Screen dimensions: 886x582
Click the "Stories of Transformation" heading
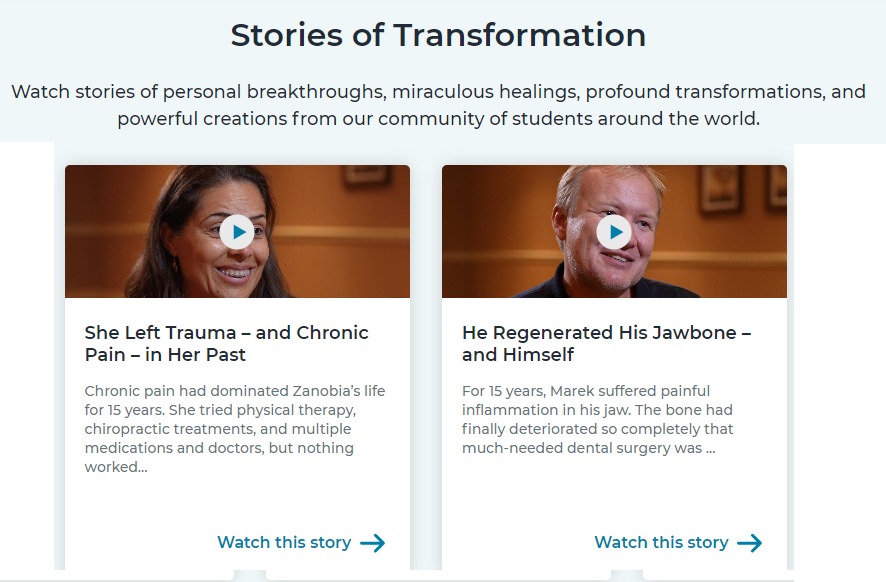(x=438, y=35)
